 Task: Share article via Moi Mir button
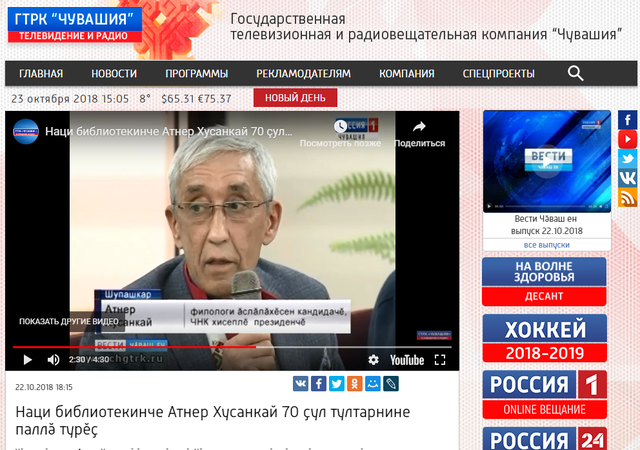pos(373,384)
